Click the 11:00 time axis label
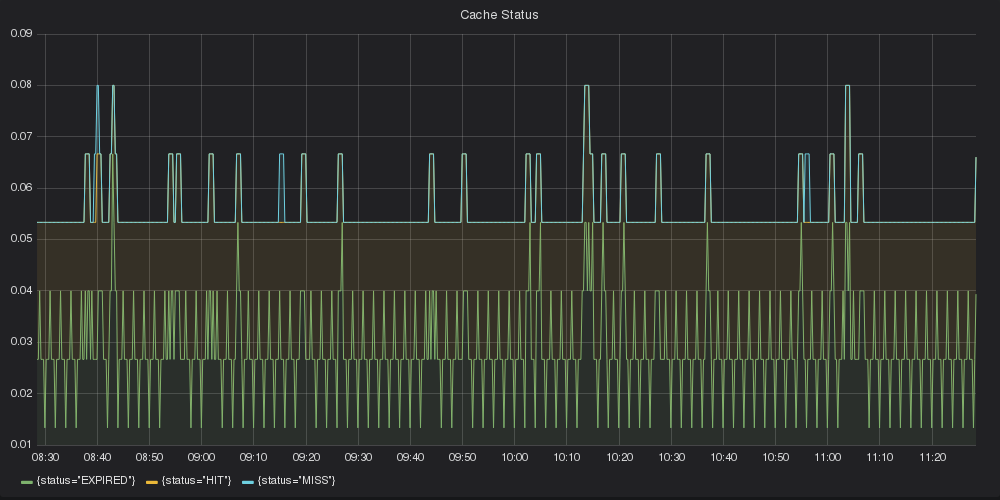The width and height of the screenshot is (1000, 500). (828, 457)
